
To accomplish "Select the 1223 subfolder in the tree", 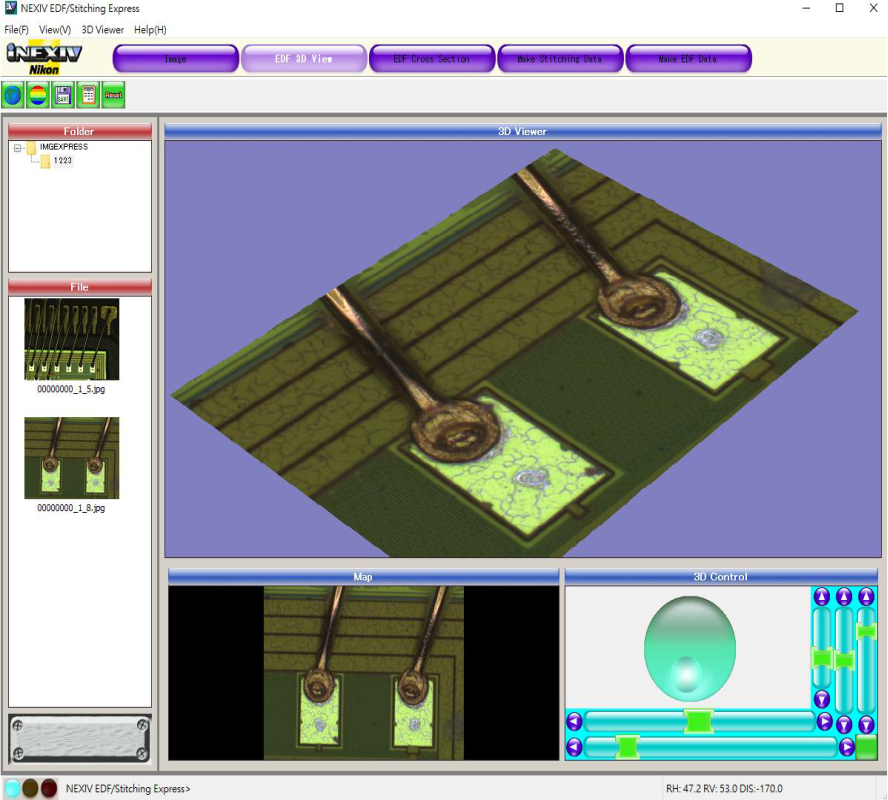I will pos(63,161).
